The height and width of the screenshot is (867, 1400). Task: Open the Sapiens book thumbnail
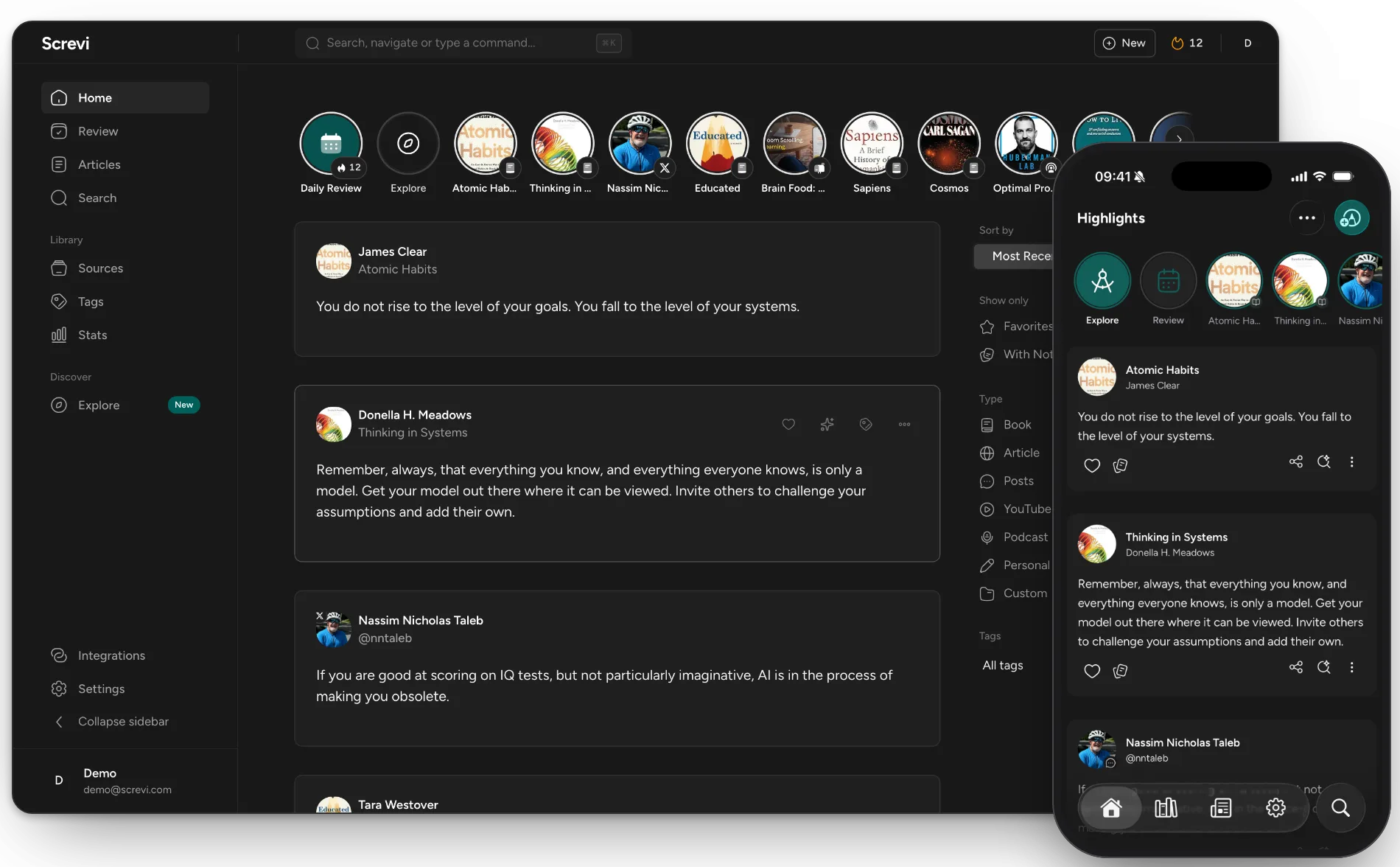tap(872, 143)
